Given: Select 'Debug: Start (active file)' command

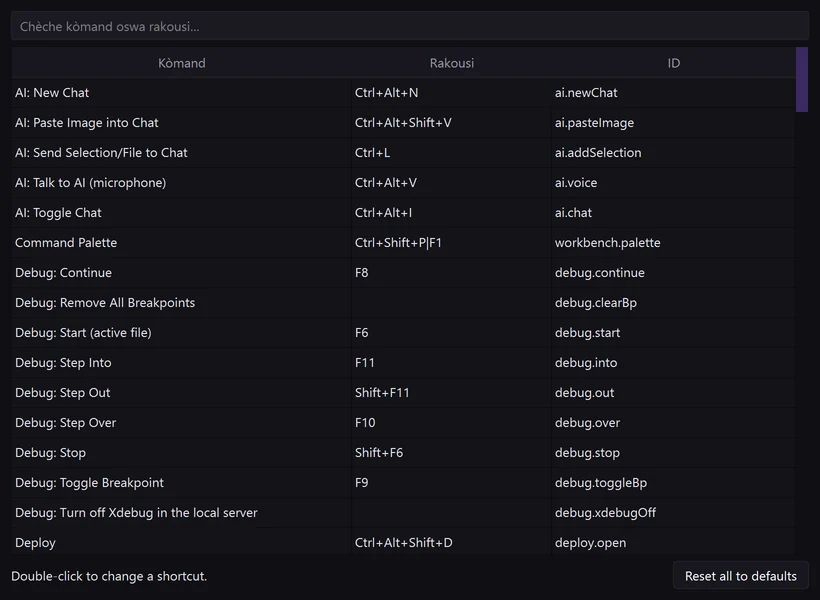Looking at the screenshot, I should 181,333.
